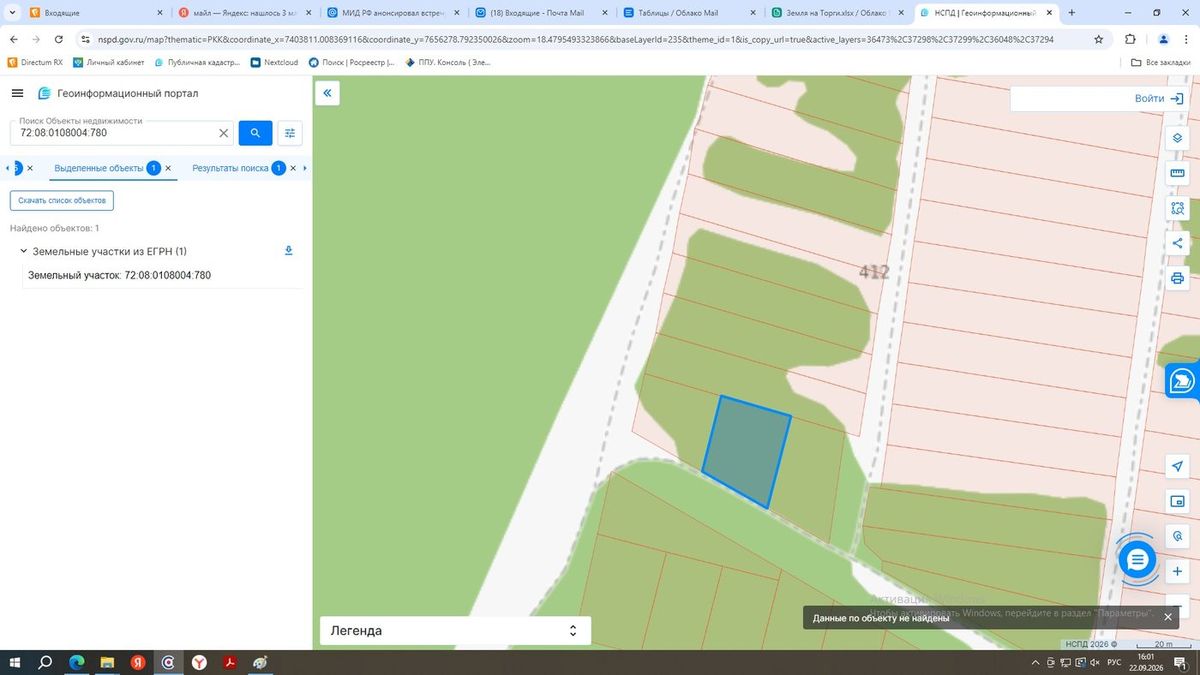Image resolution: width=1200 pixels, height=675 pixels.
Task: Open Microsoft Edge from the taskbar
Action: (77, 662)
